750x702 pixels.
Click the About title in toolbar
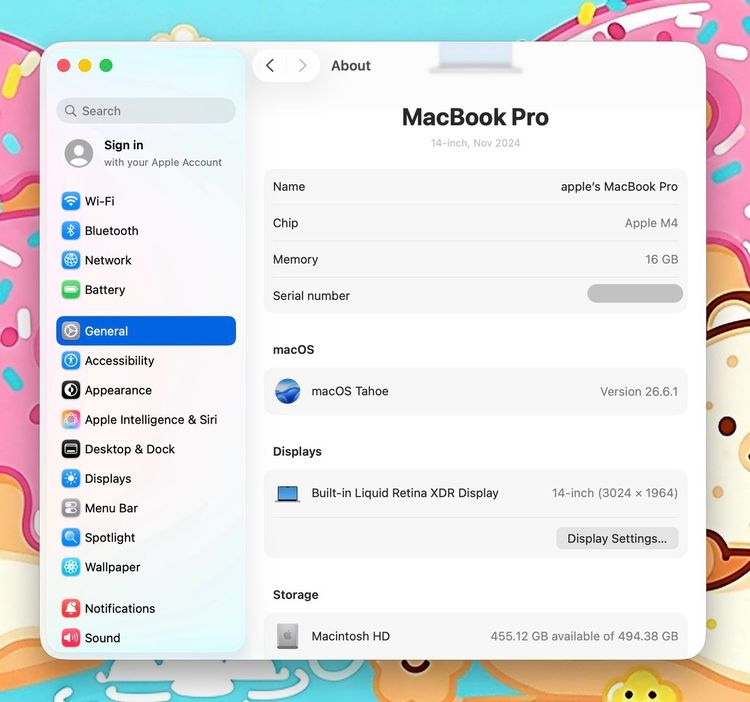coord(351,66)
